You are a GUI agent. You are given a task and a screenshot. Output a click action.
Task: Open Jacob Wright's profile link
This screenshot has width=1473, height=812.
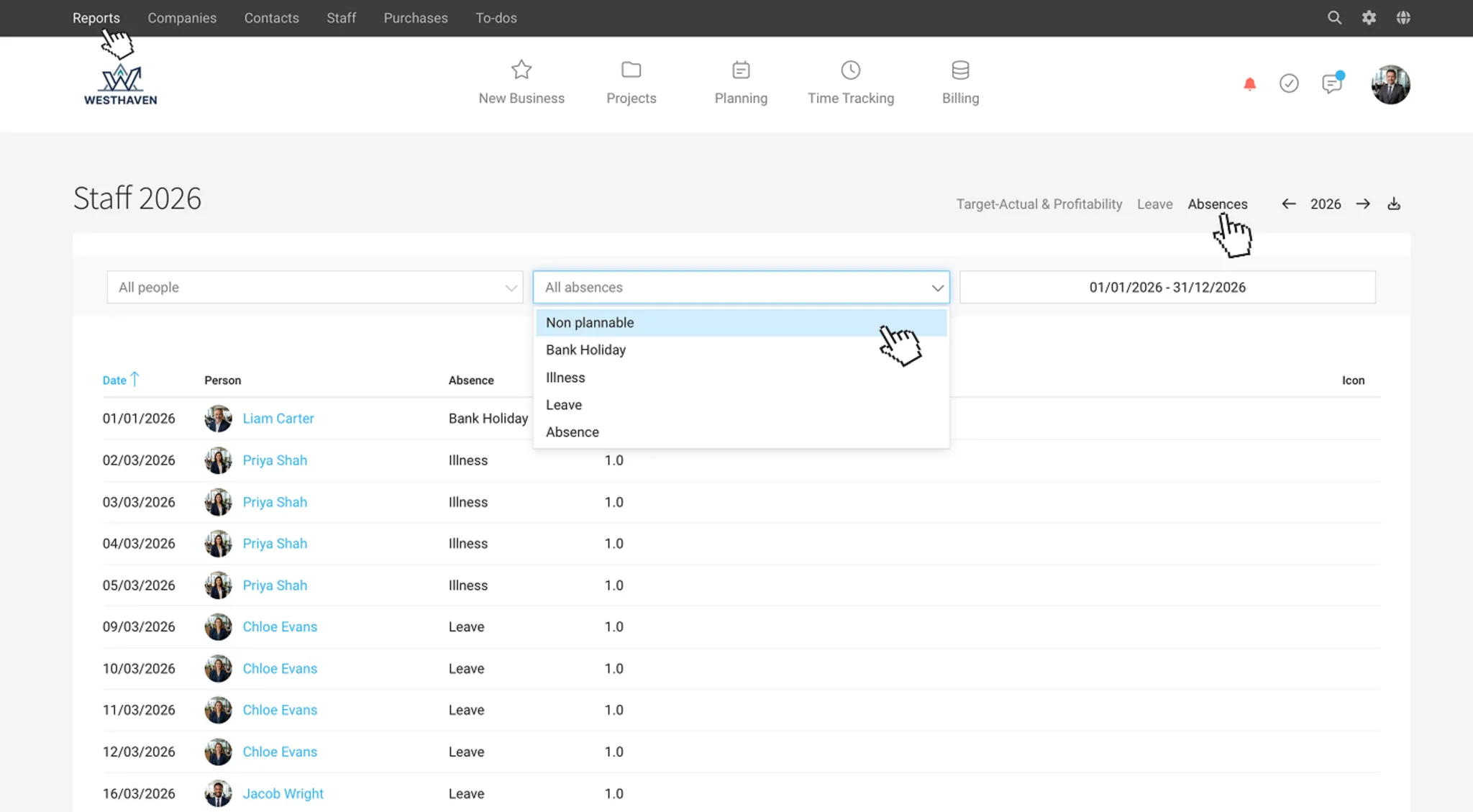coord(283,794)
